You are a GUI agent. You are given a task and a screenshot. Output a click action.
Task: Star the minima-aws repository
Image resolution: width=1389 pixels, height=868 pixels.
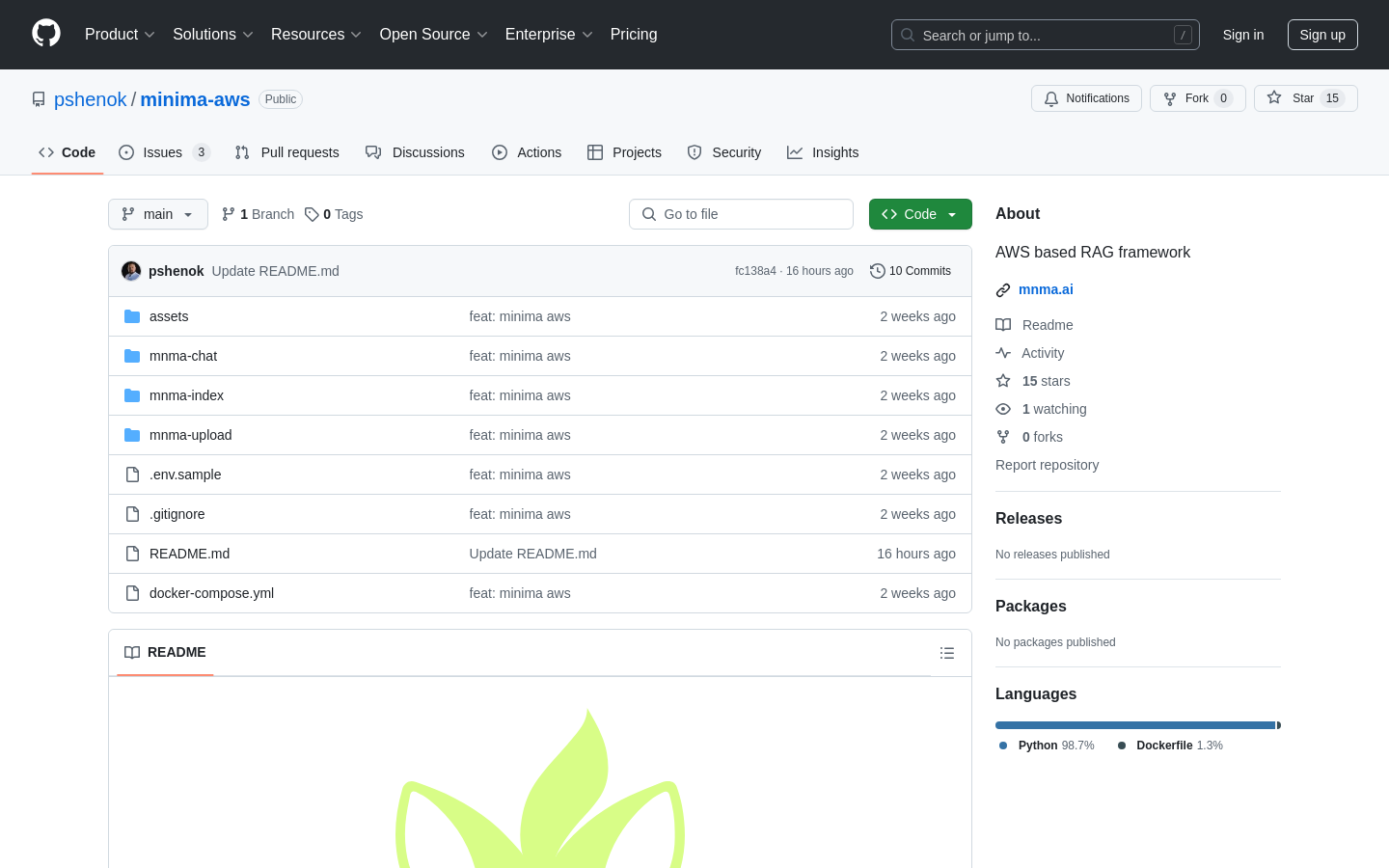coord(1306,98)
